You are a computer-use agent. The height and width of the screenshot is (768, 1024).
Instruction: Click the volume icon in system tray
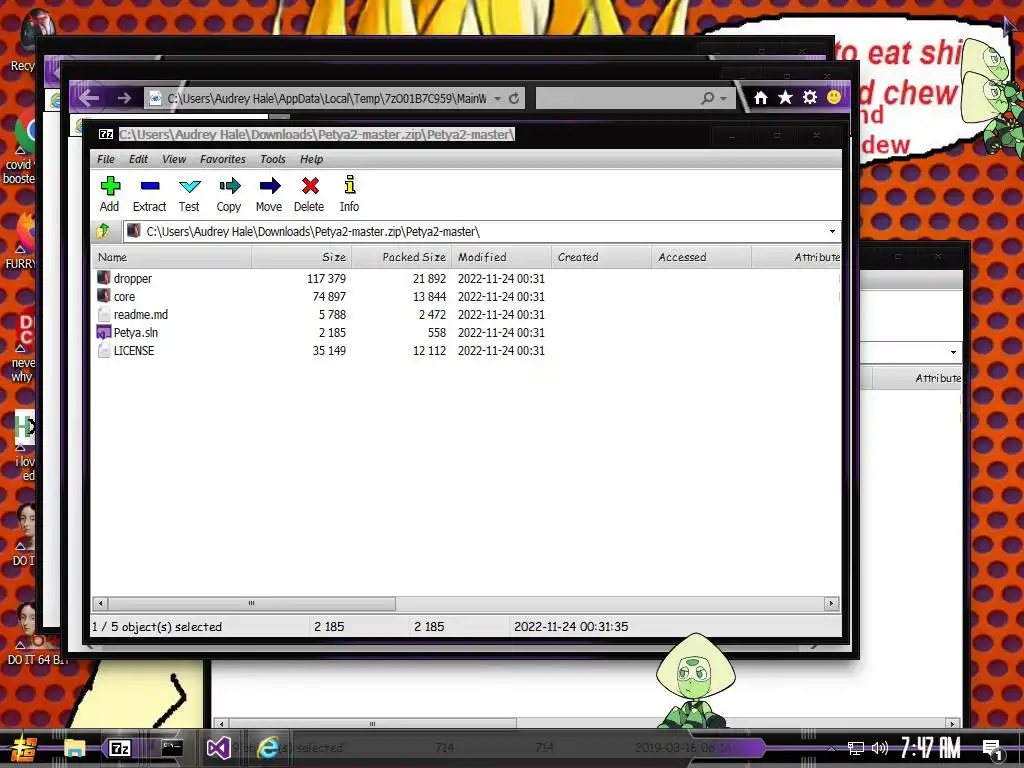click(x=880, y=748)
